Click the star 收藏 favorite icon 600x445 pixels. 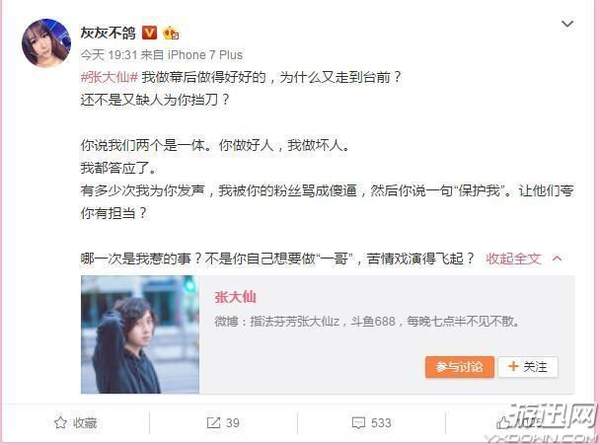pos(60,423)
